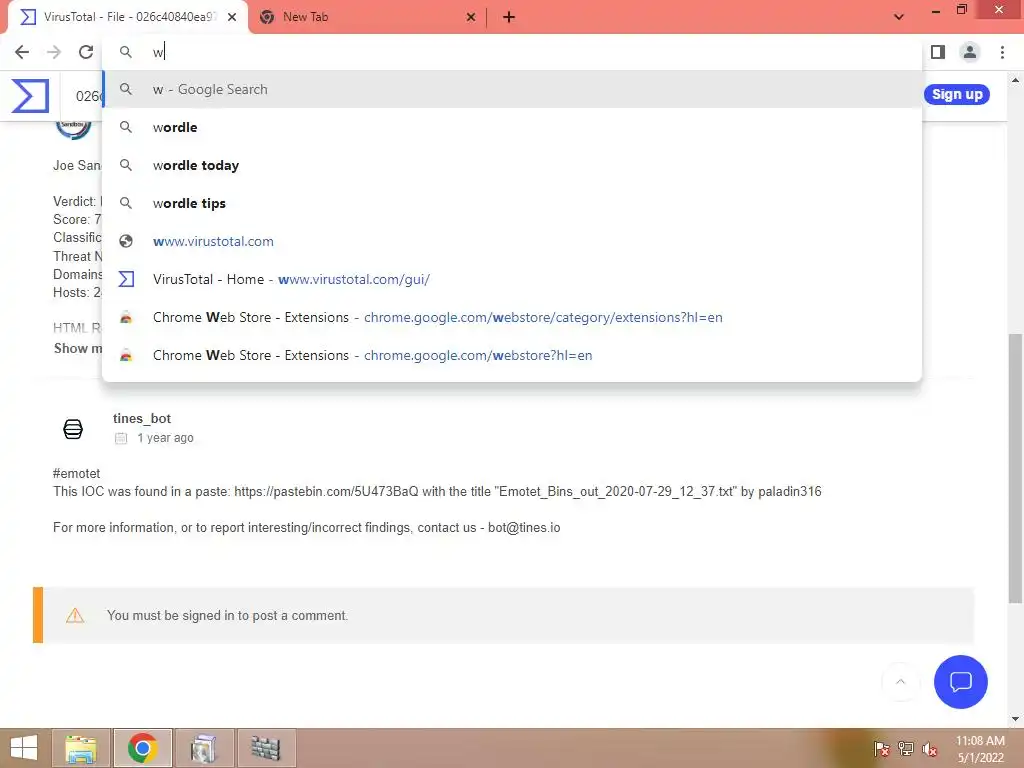
Task: Click the tines_bot username
Action: [142, 419]
